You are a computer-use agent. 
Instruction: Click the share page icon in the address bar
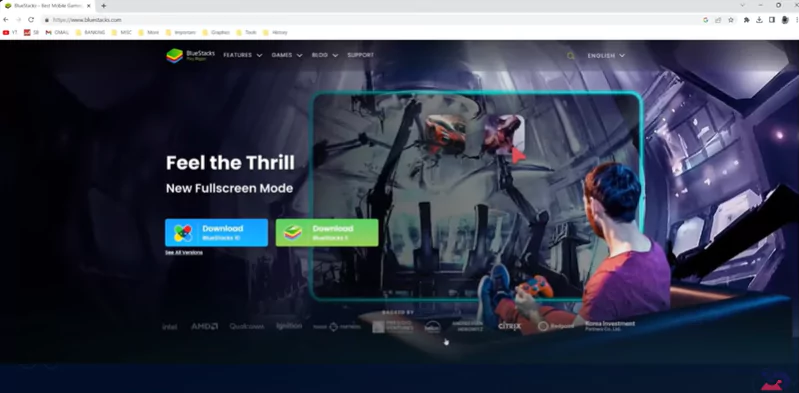pos(718,20)
